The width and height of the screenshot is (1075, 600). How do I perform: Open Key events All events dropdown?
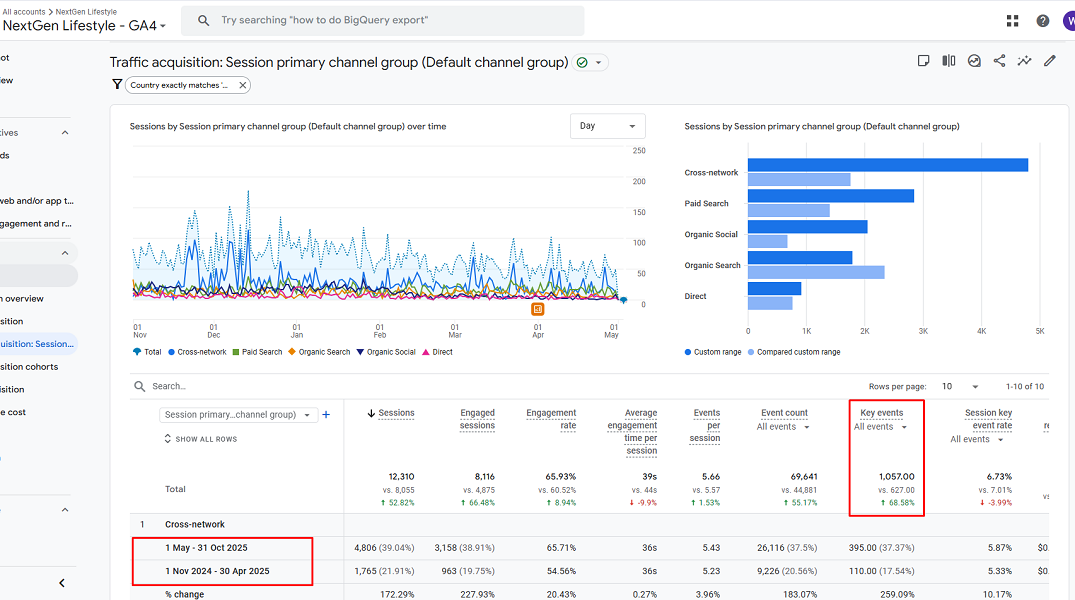(880, 427)
